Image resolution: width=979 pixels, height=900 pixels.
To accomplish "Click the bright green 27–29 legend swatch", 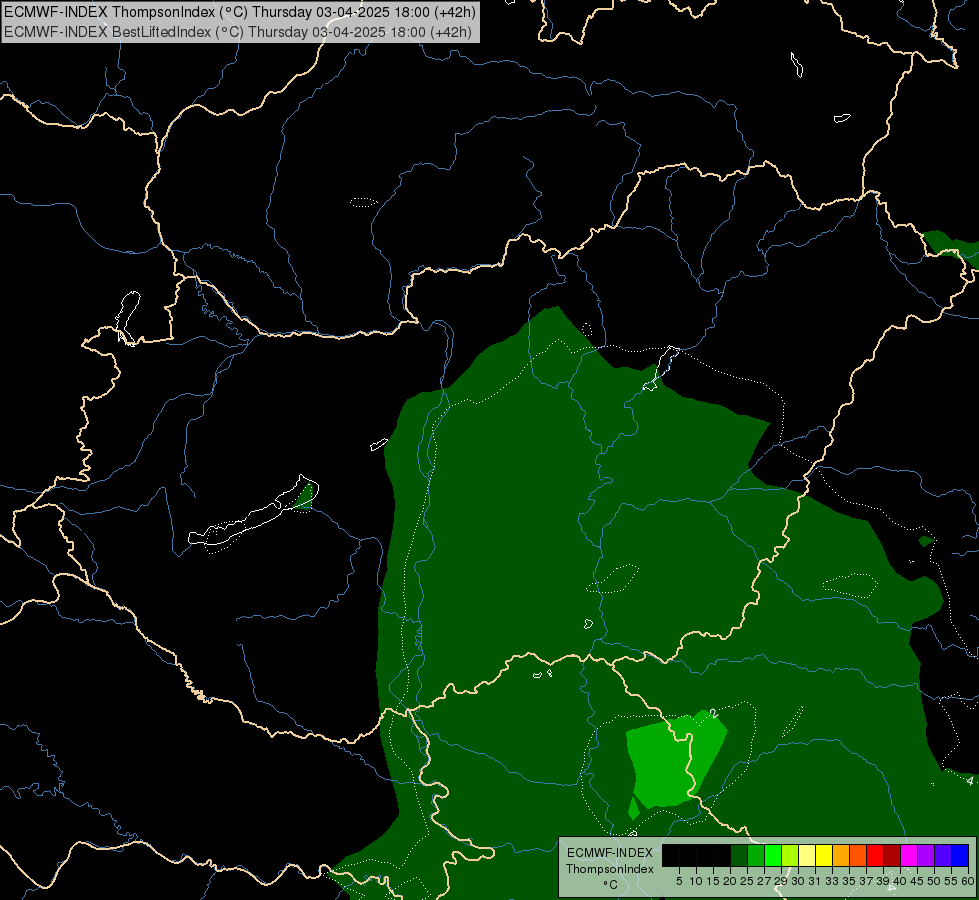I will (x=773, y=855).
